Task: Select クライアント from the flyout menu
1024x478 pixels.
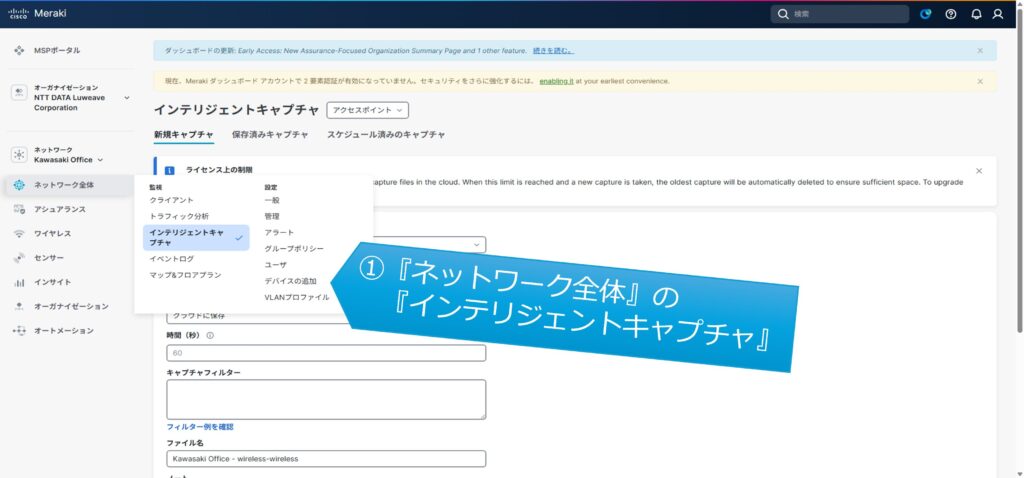Action: [x=171, y=201]
